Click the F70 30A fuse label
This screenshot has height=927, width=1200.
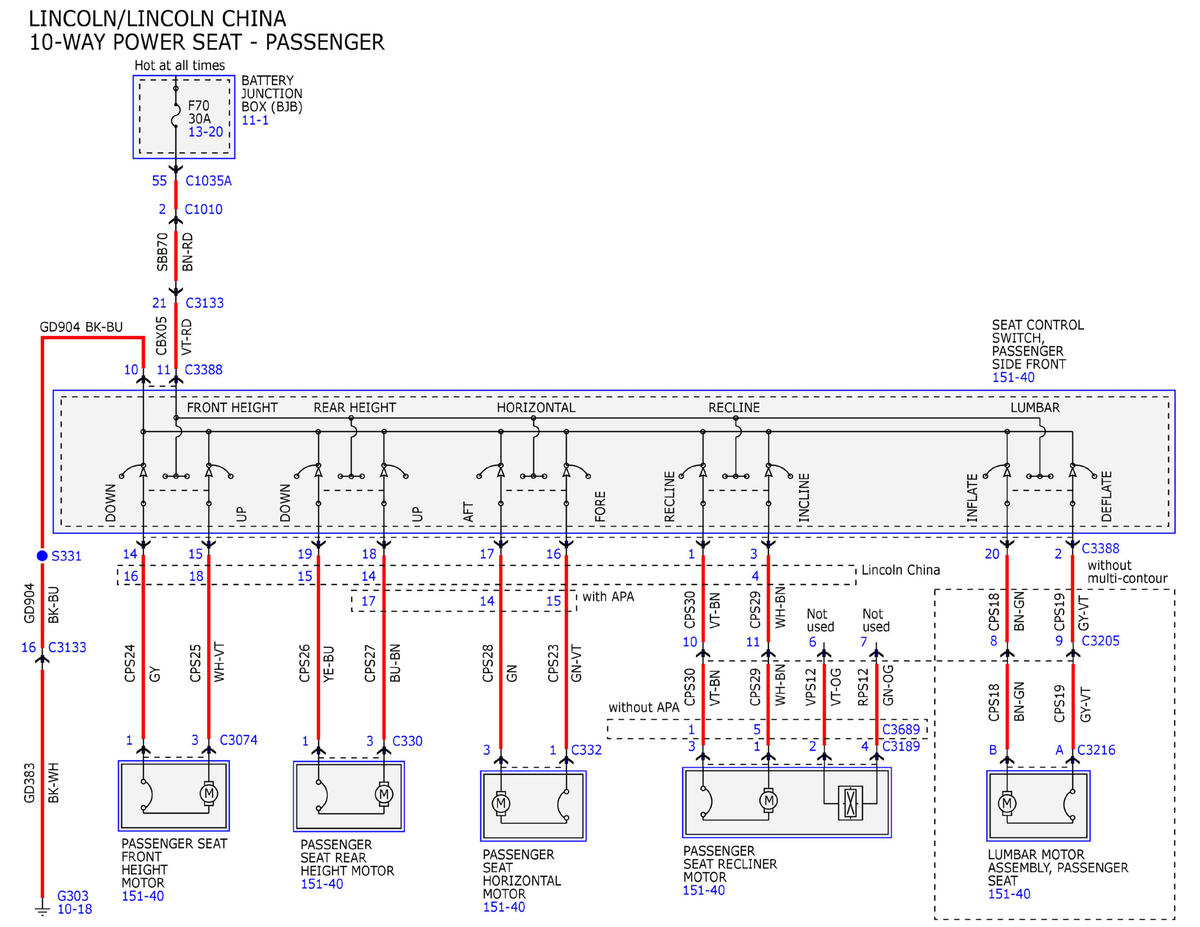pos(200,111)
